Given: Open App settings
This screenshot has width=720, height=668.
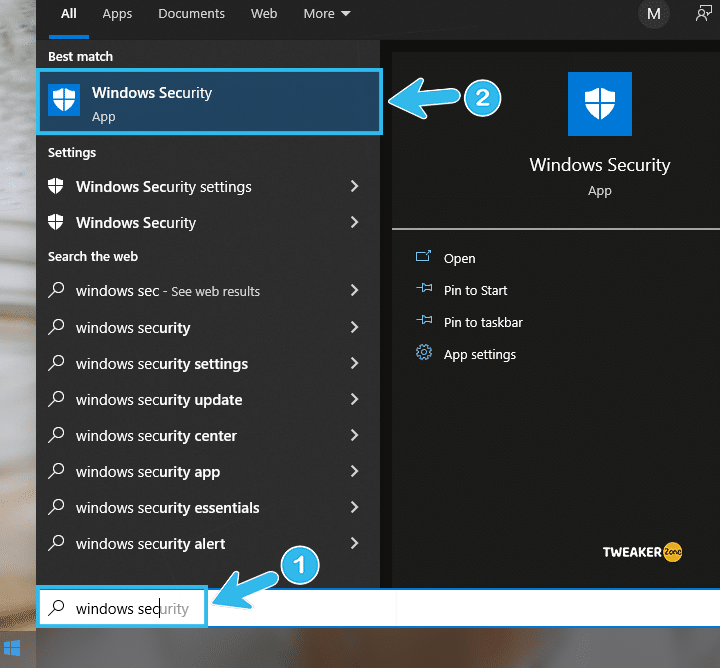Looking at the screenshot, I should point(480,354).
